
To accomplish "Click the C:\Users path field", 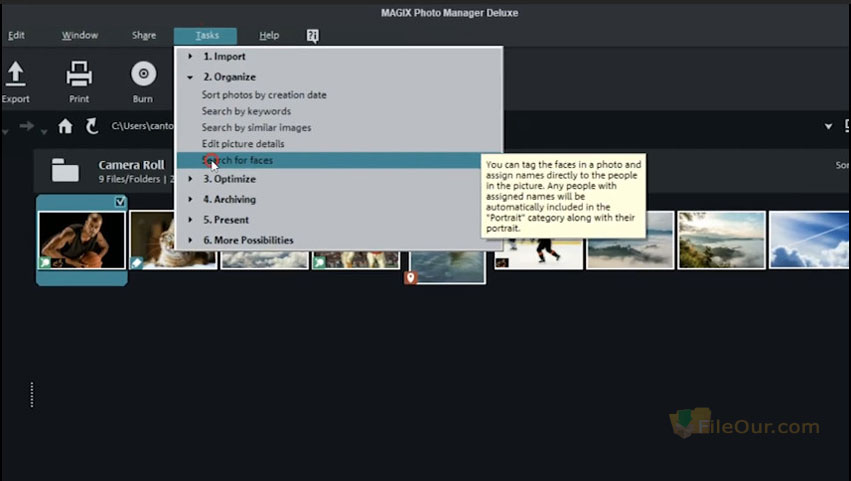I will 142,126.
